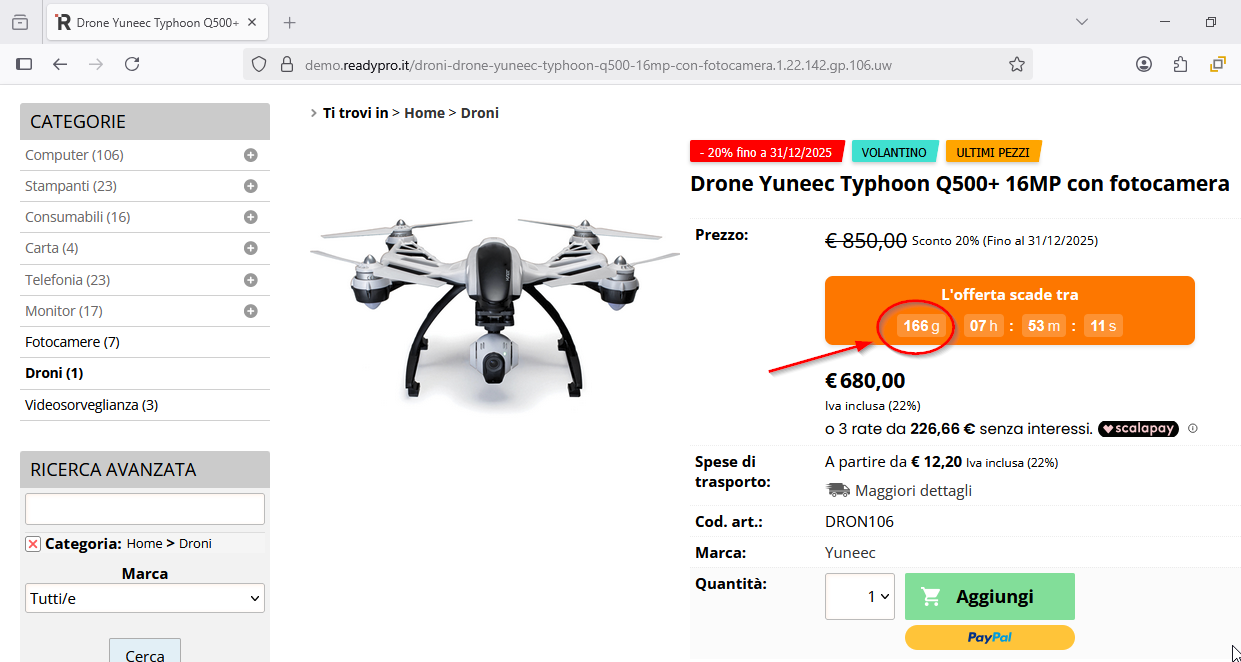Click the Aggiungi cart button

pos(989,596)
